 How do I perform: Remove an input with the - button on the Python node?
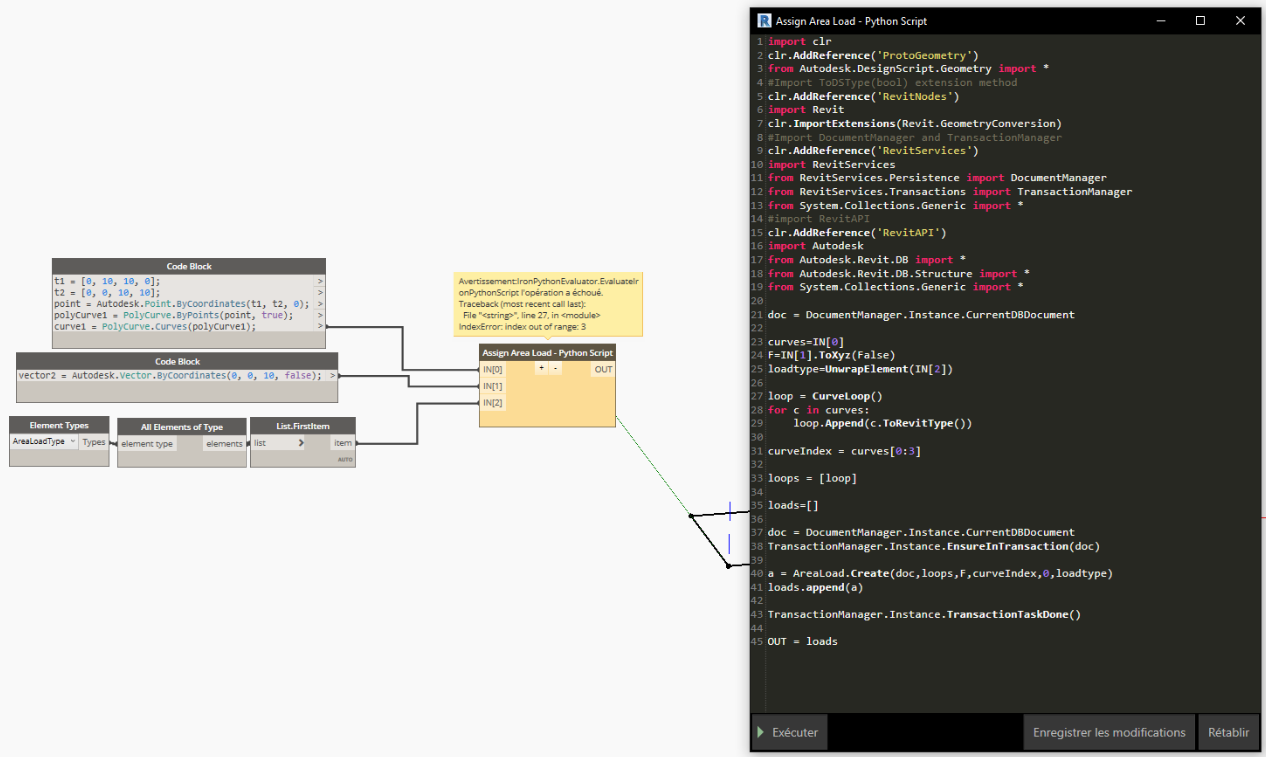(555, 368)
